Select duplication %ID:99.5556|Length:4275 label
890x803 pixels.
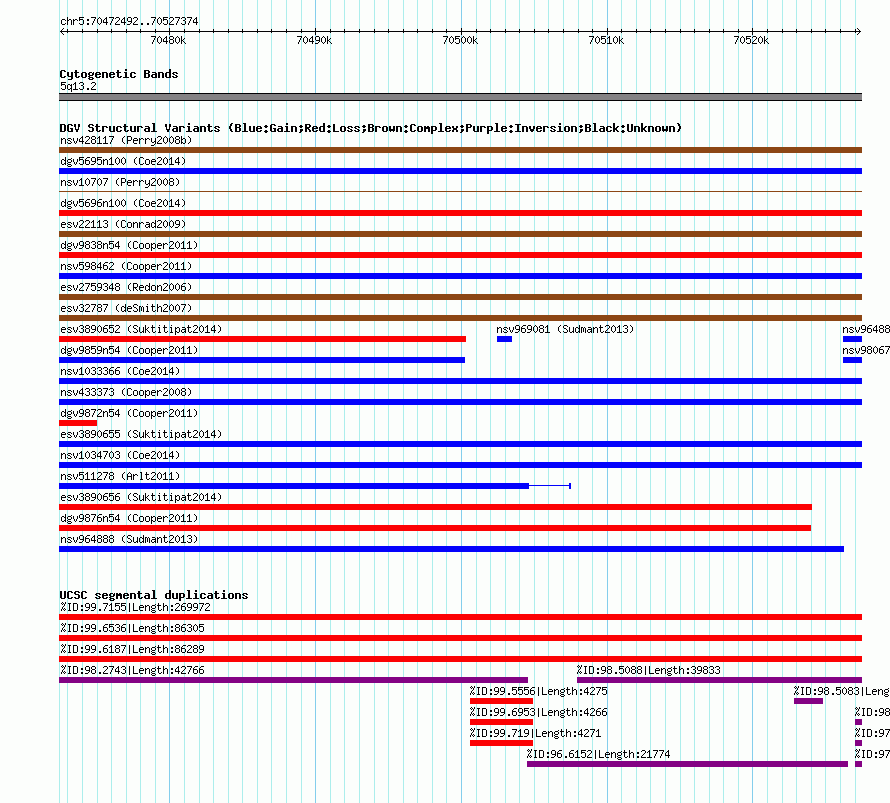[538, 691]
